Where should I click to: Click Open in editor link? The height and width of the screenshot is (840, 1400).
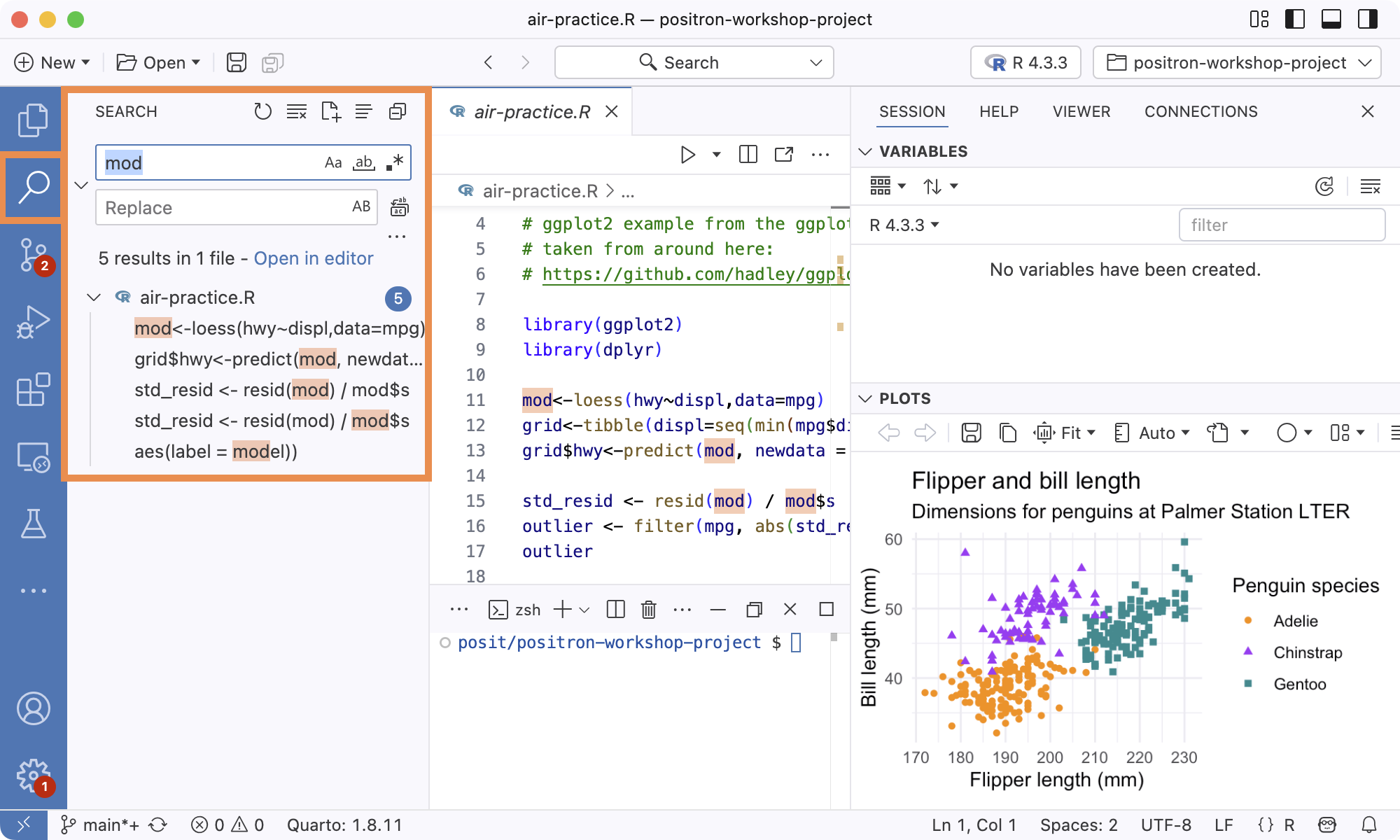pyautogui.click(x=314, y=258)
